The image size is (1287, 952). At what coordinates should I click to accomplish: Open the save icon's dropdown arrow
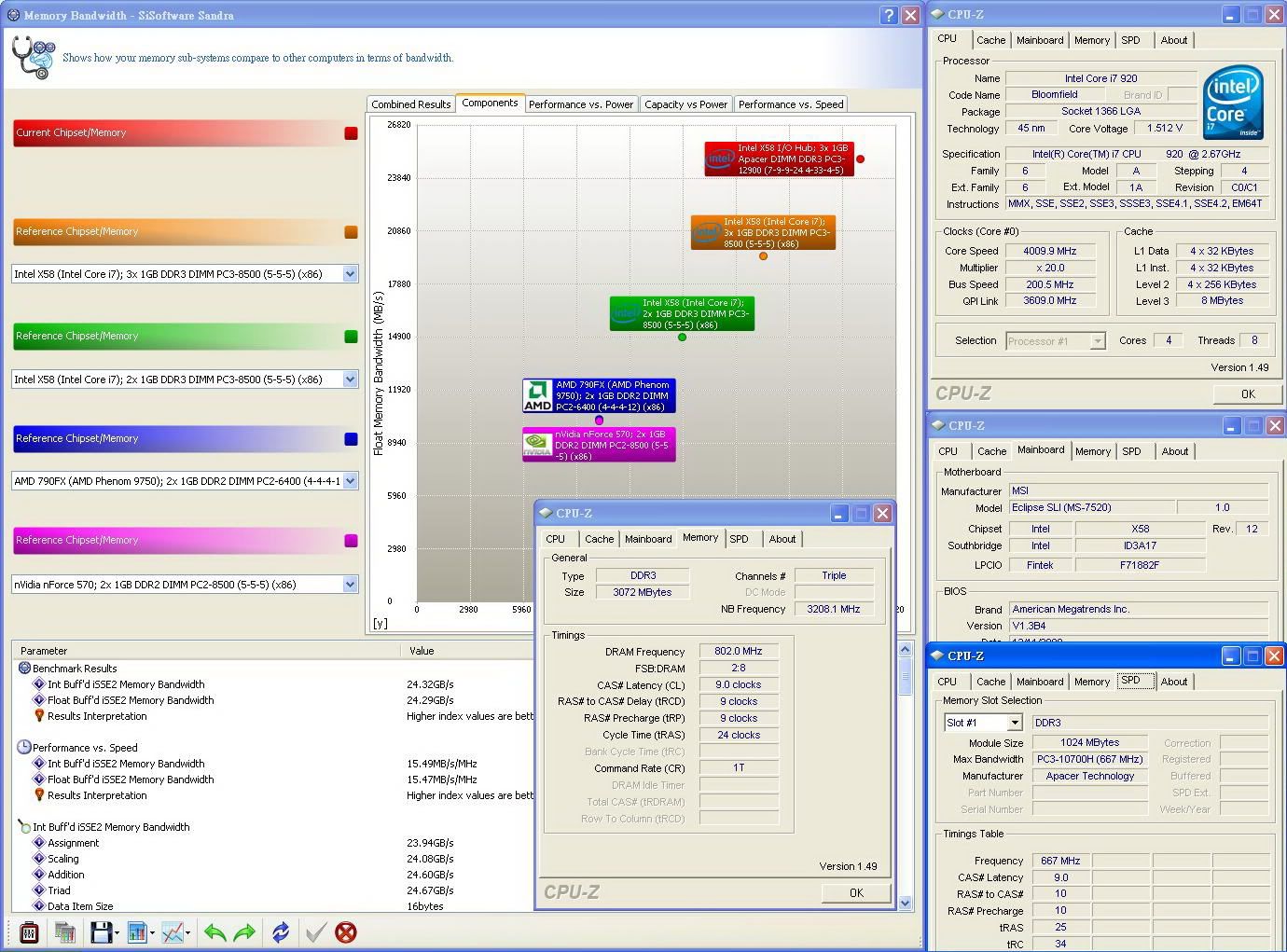117,932
